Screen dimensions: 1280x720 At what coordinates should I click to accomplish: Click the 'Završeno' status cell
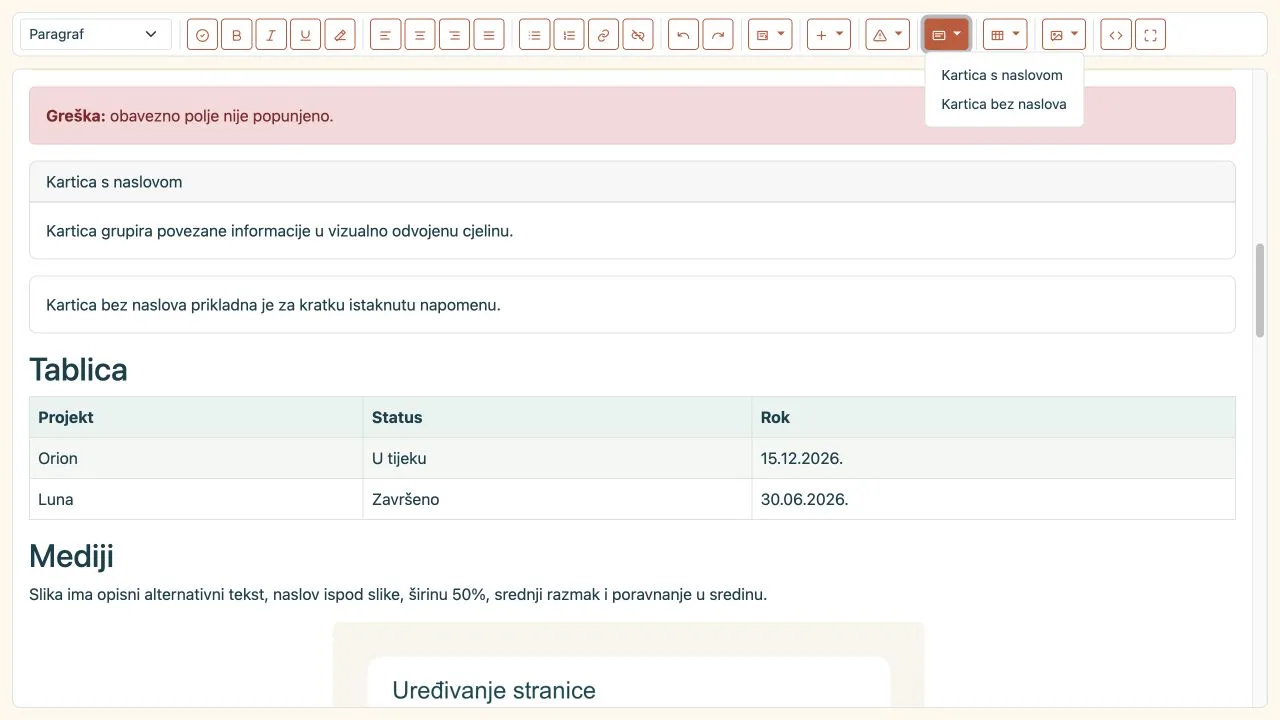pyautogui.click(x=557, y=499)
